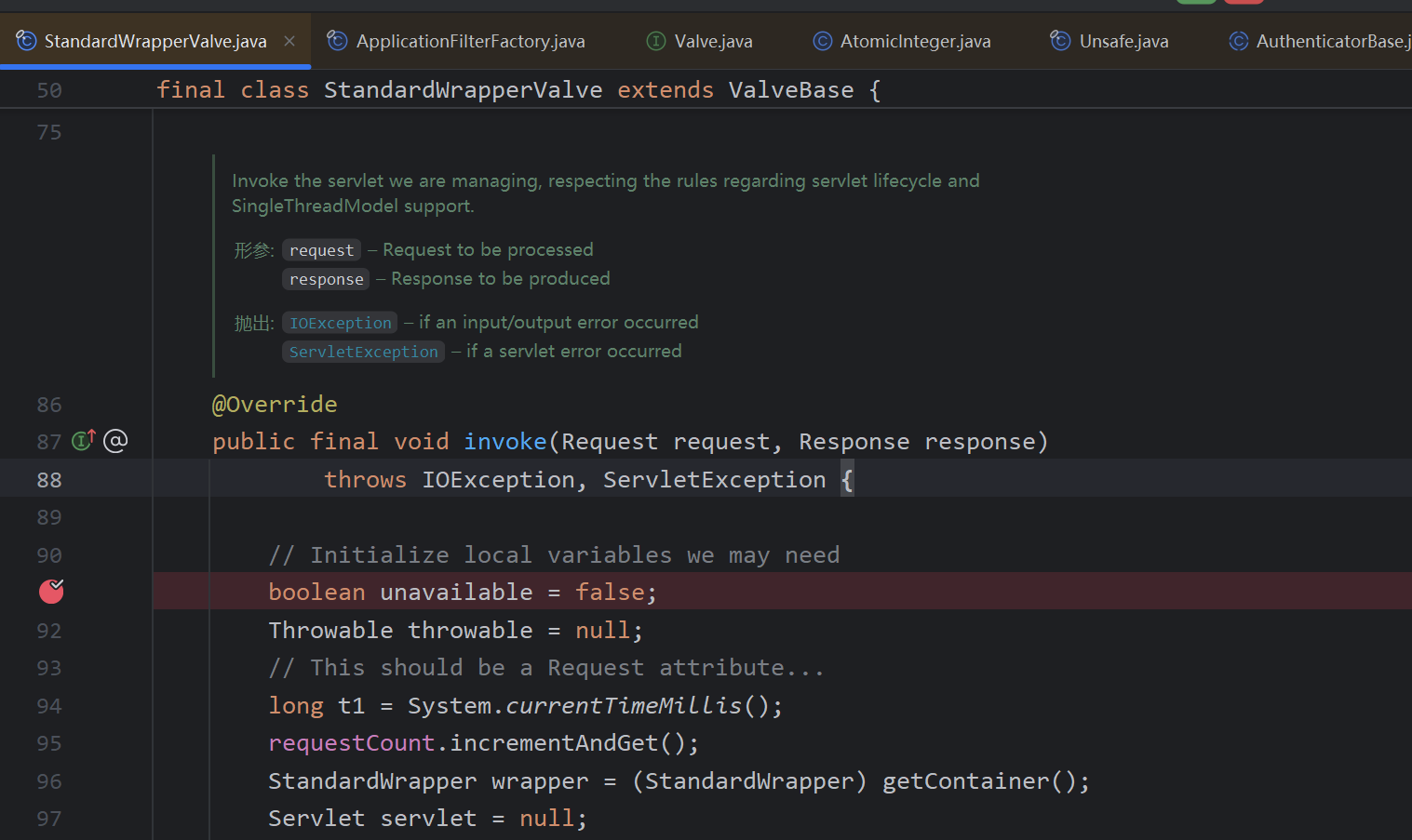
Task: Click the class icon on Unsafe.java tab
Action: (1060, 41)
